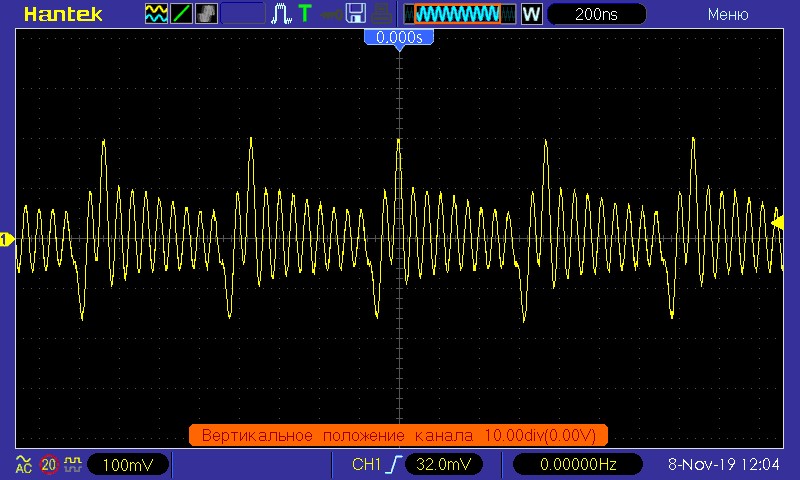Click the 0.00000Hz frequency counter readout
The width and height of the screenshot is (800, 480).
[578, 464]
